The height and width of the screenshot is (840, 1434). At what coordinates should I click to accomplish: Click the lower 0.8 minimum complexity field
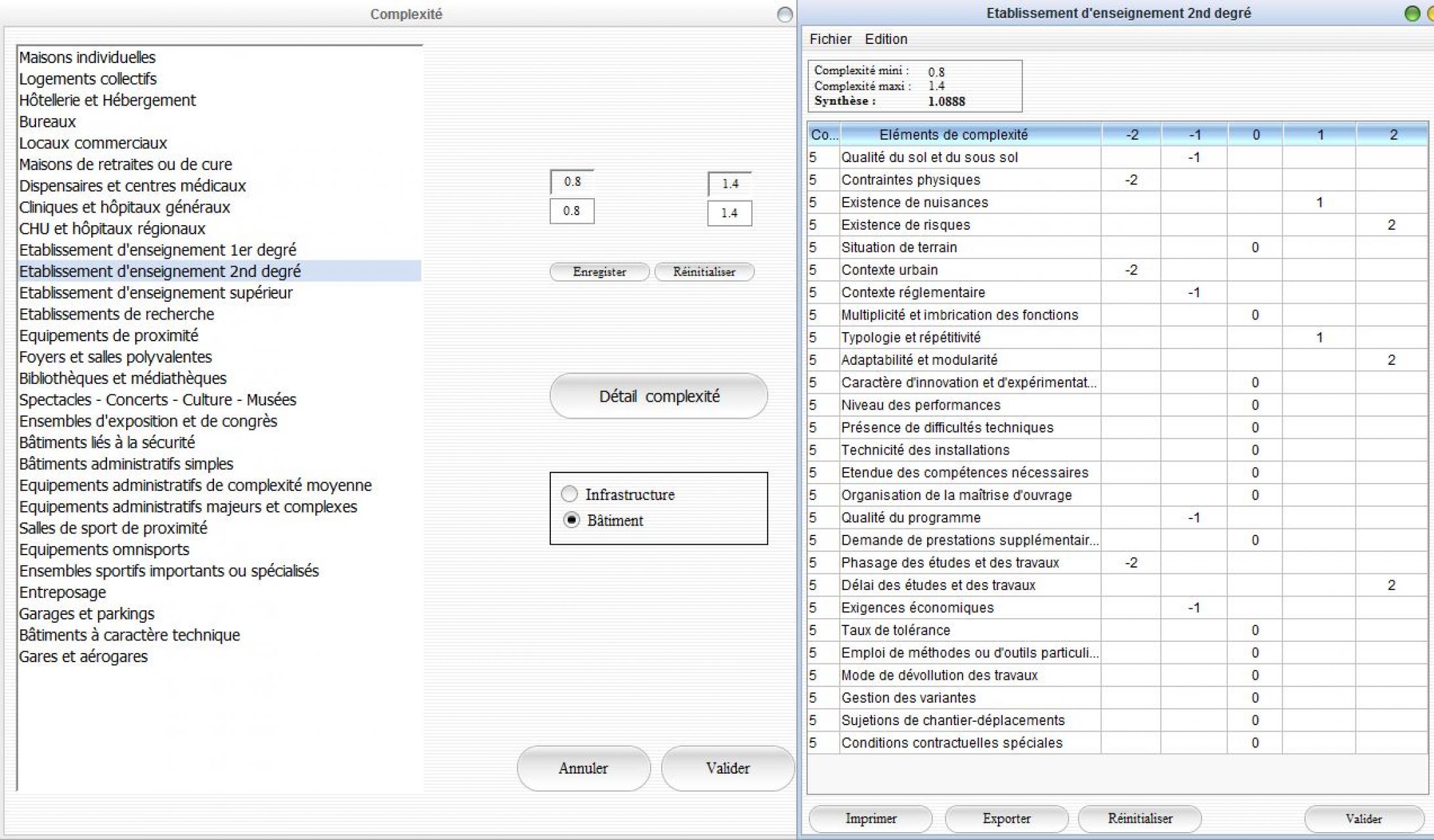click(x=572, y=211)
